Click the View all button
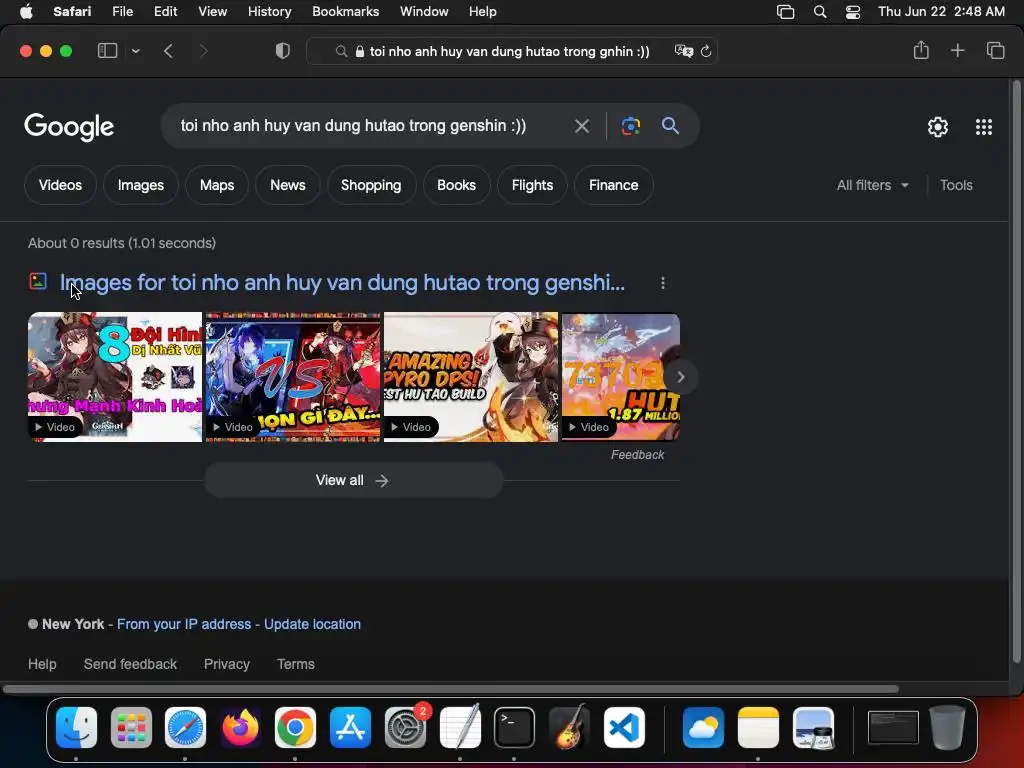Image resolution: width=1024 pixels, height=768 pixels. click(x=353, y=481)
